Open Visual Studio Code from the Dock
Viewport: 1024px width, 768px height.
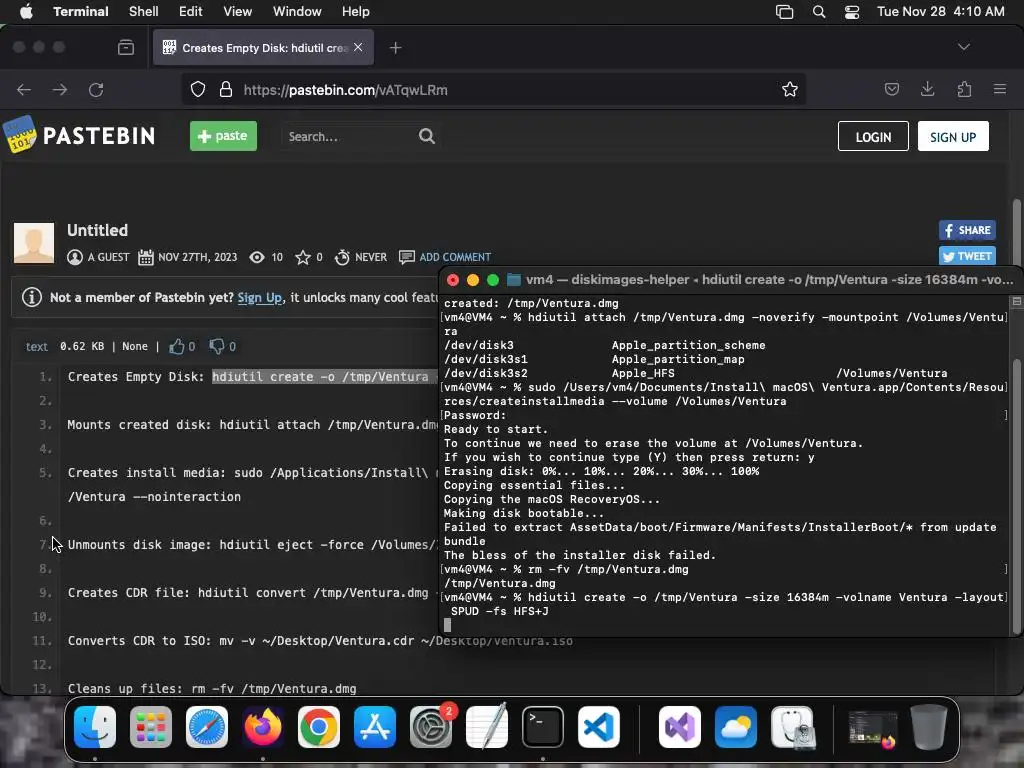pyautogui.click(x=599, y=727)
